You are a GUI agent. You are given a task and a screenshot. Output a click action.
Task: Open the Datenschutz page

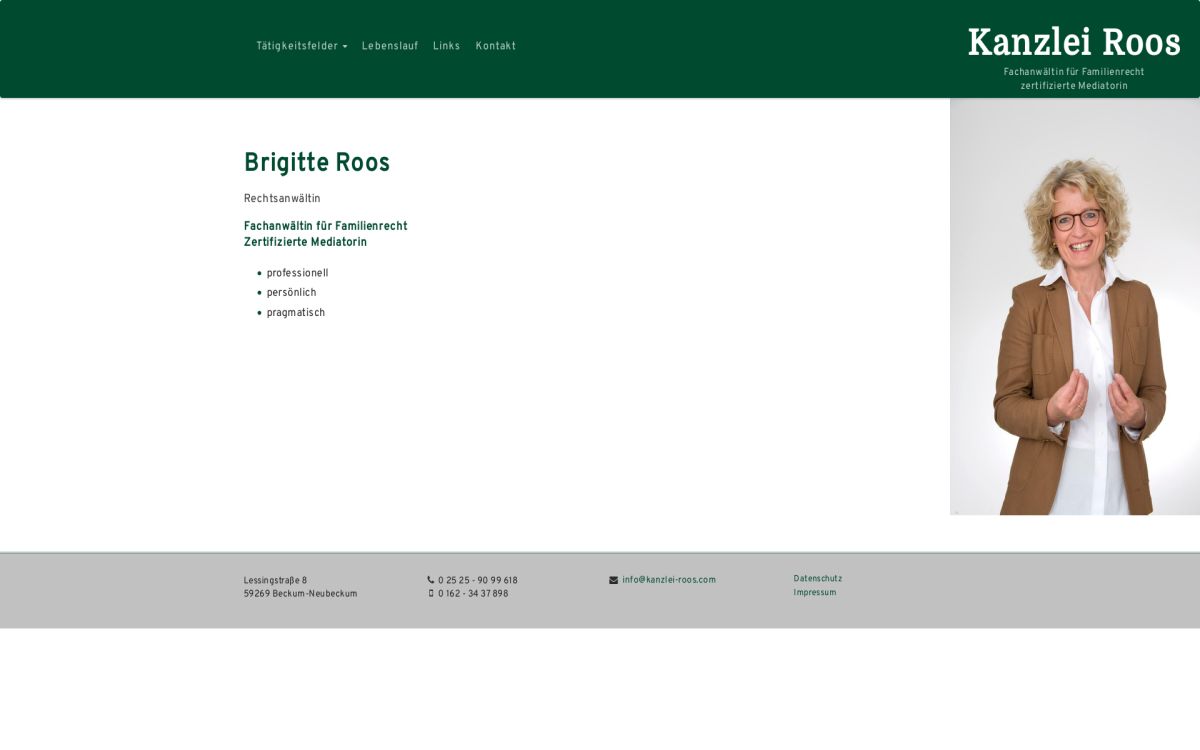817,578
